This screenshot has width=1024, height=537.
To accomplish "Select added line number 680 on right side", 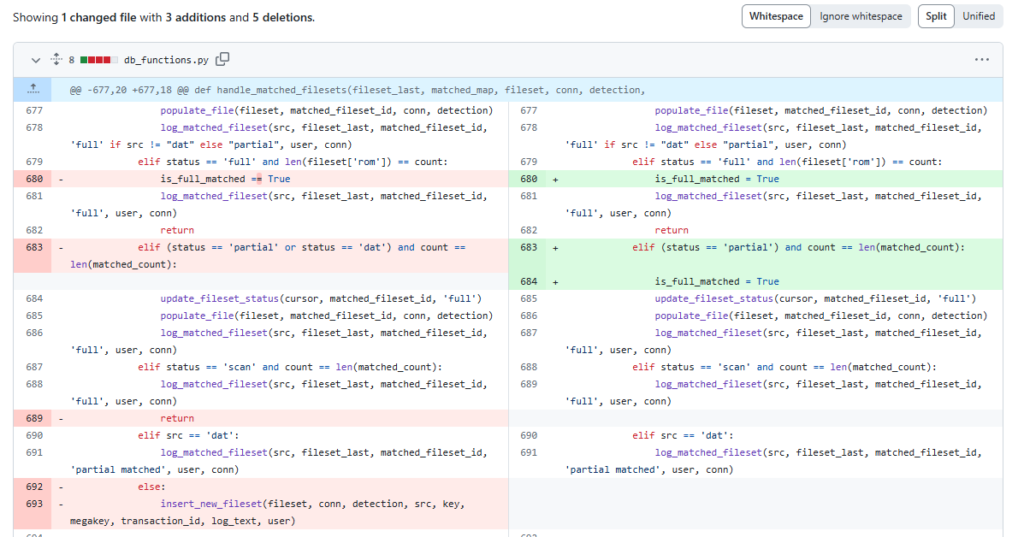I will click(529, 179).
